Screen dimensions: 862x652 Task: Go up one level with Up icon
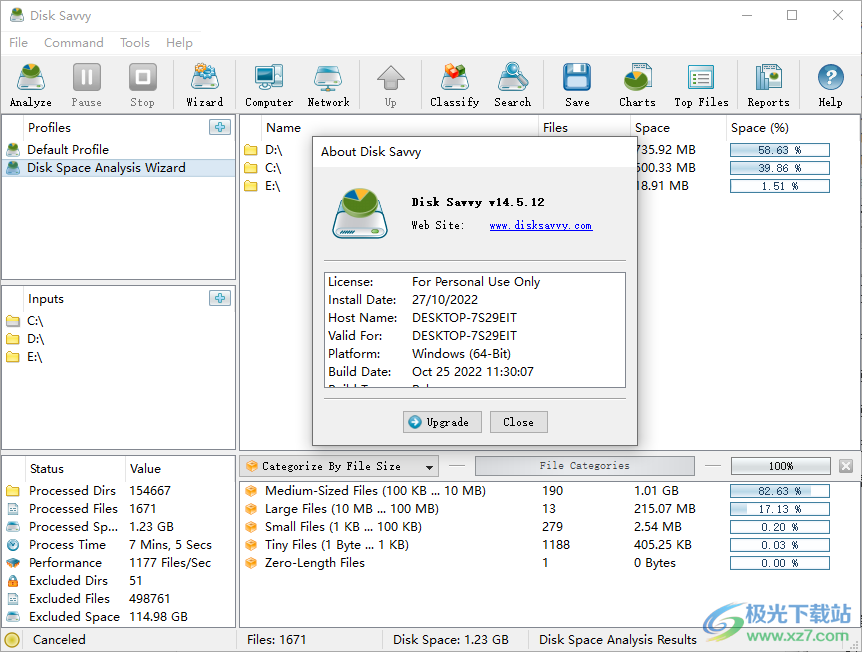click(x=390, y=85)
